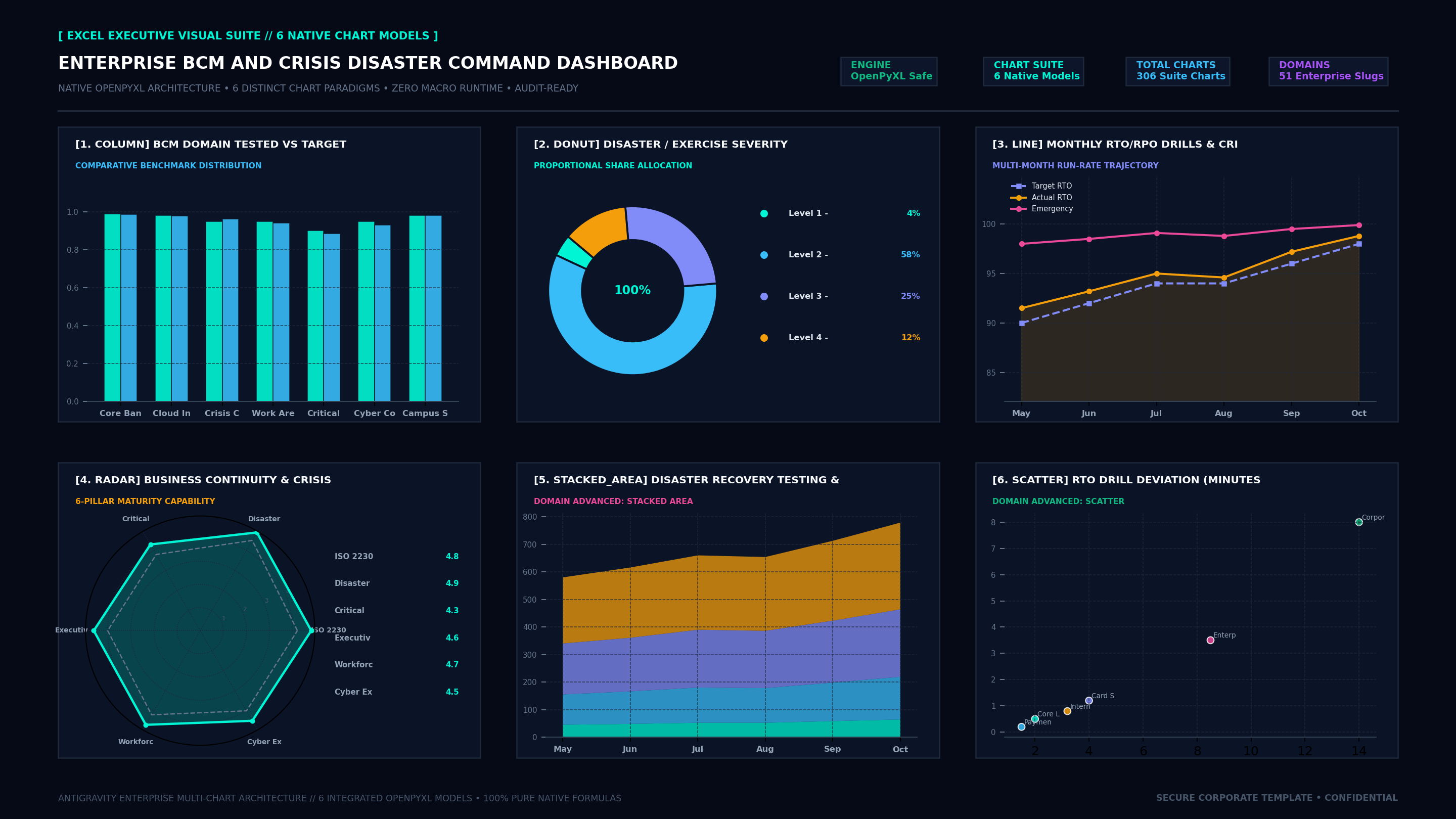Viewport: 1456px width, 819px height.
Task: Click the DOMAIN ADVANCED: SCATTER subtitle
Action: 1058,502
